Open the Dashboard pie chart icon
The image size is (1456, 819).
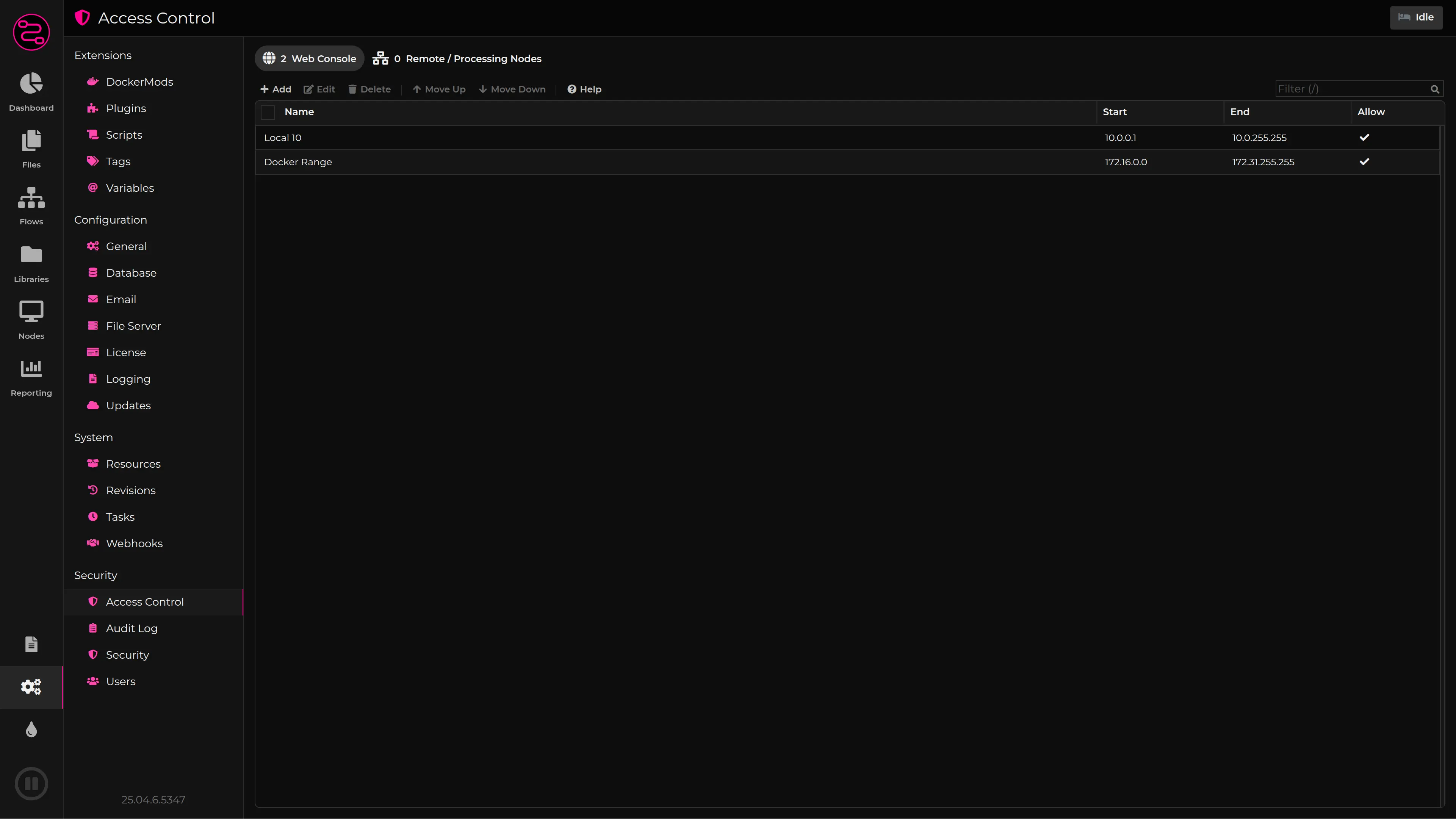point(31,84)
